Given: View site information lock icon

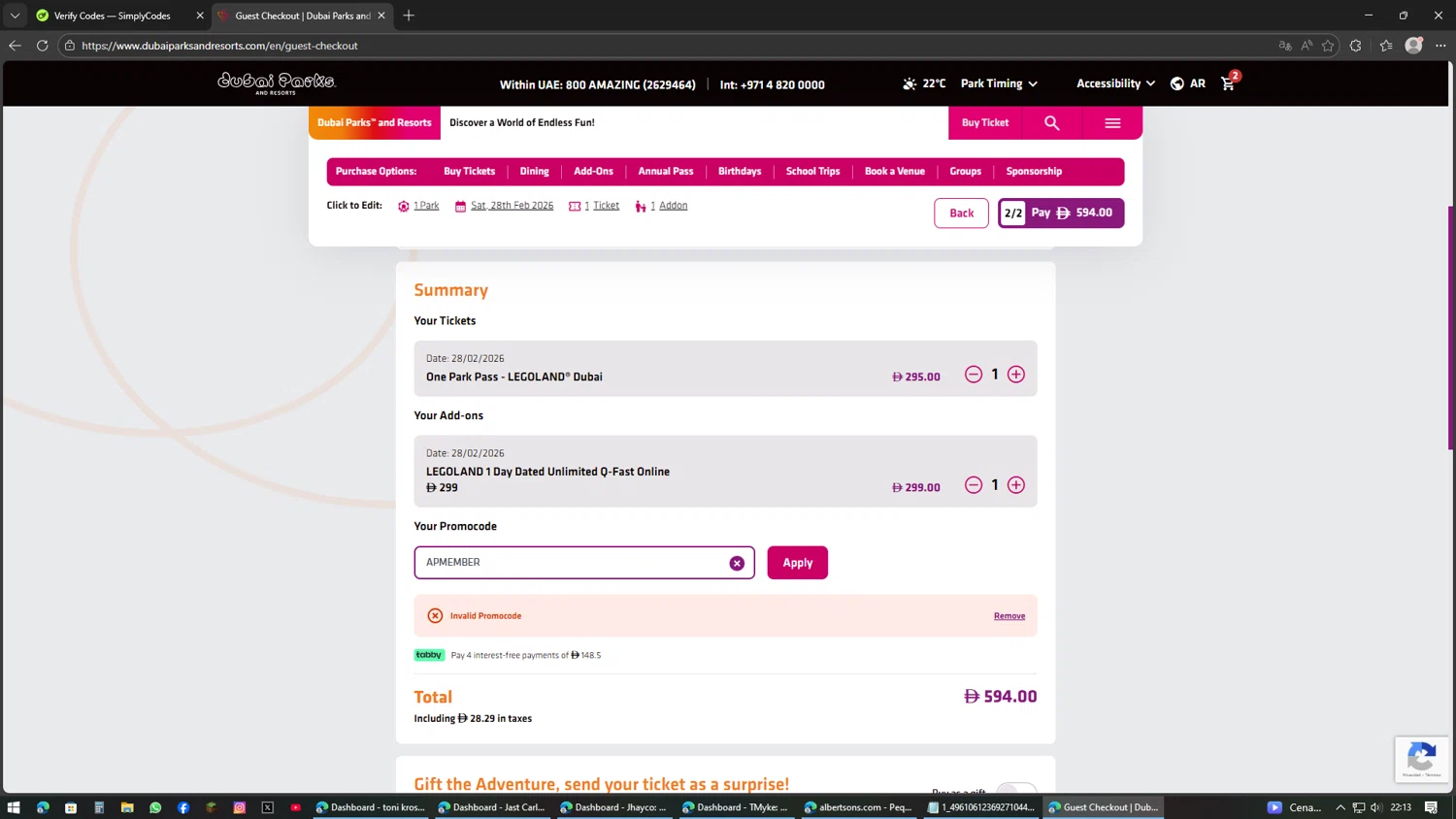Looking at the screenshot, I should click(x=70, y=46).
